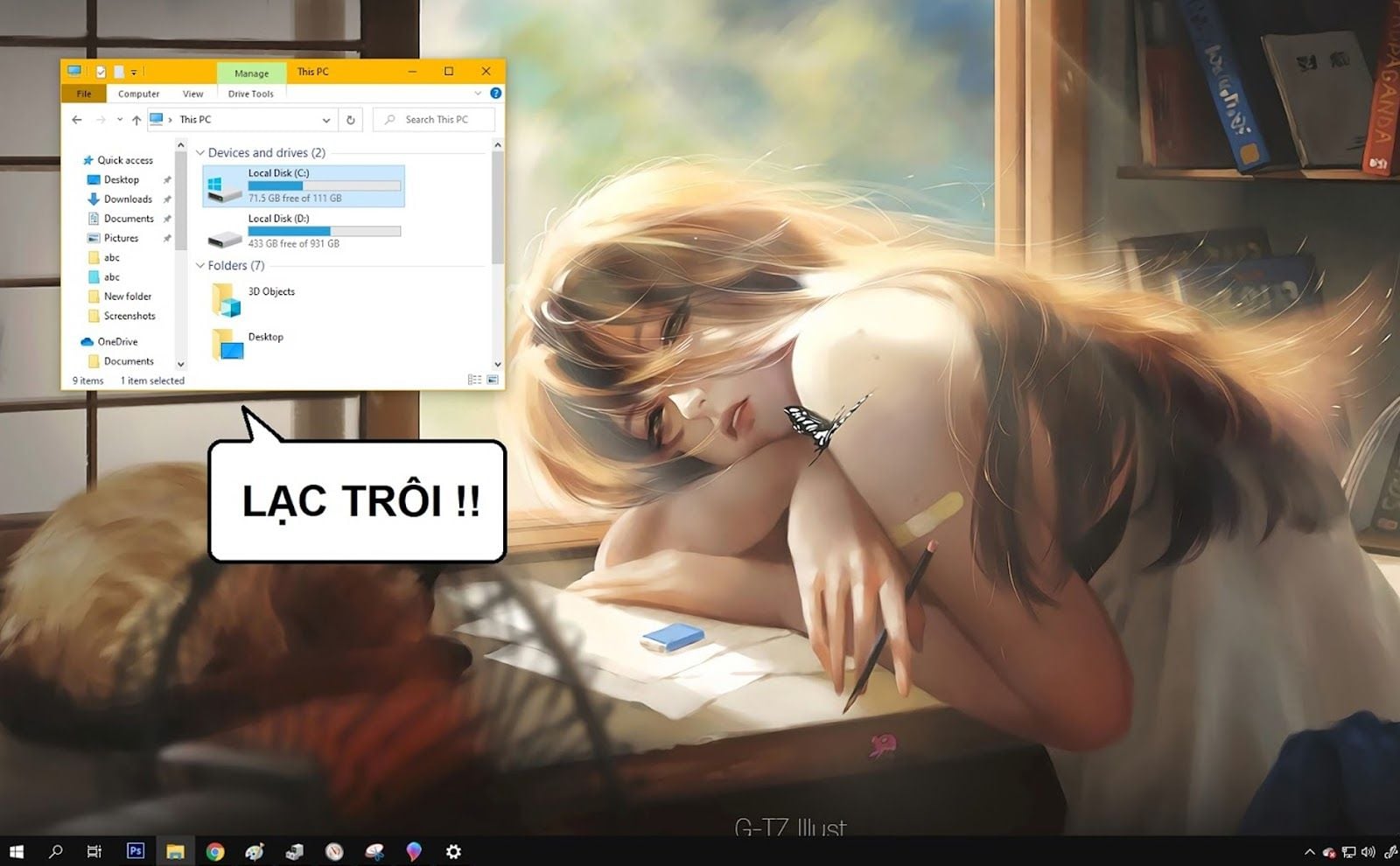This screenshot has width=1400, height=866.
Task: Open the File menu in File Explorer
Action: pyautogui.click(x=84, y=94)
